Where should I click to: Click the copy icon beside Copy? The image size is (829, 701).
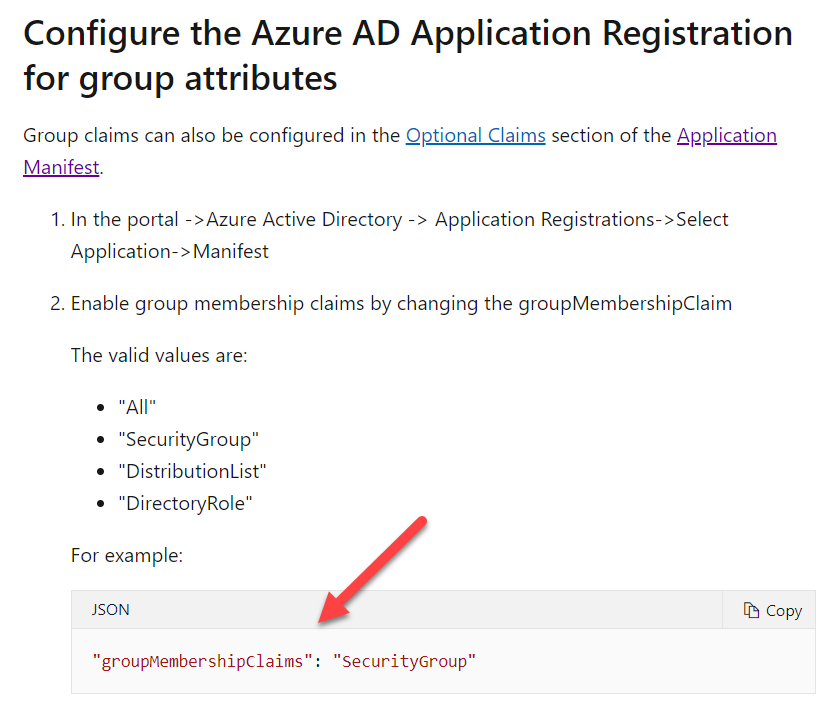[x=751, y=610]
